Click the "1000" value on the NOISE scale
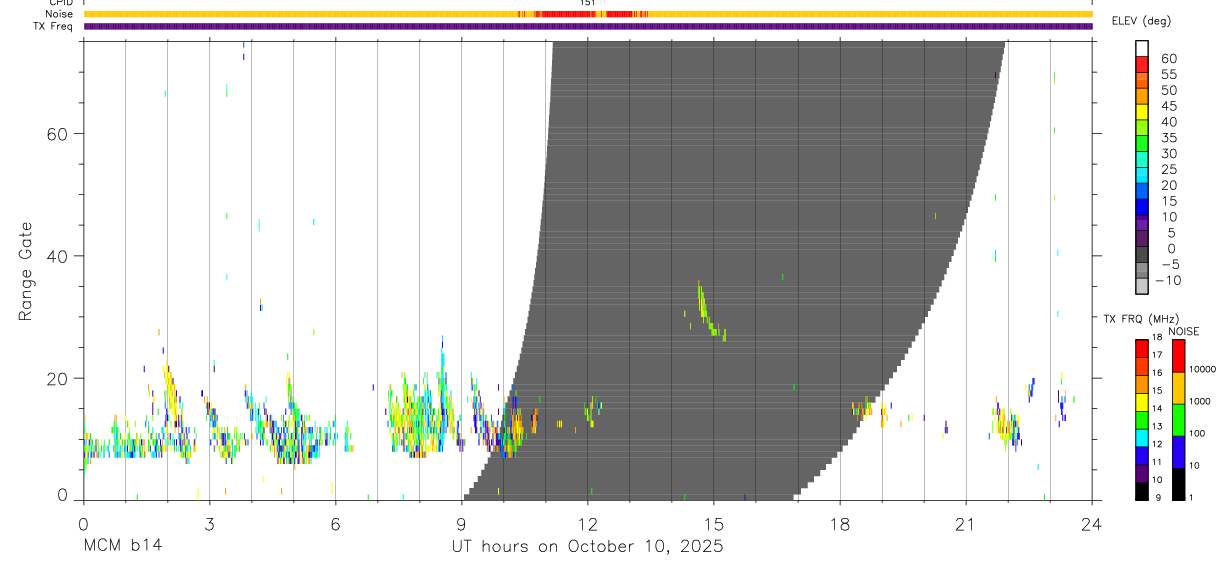The width and height of the screenshot is (1228, 567). coord(1201,401)
